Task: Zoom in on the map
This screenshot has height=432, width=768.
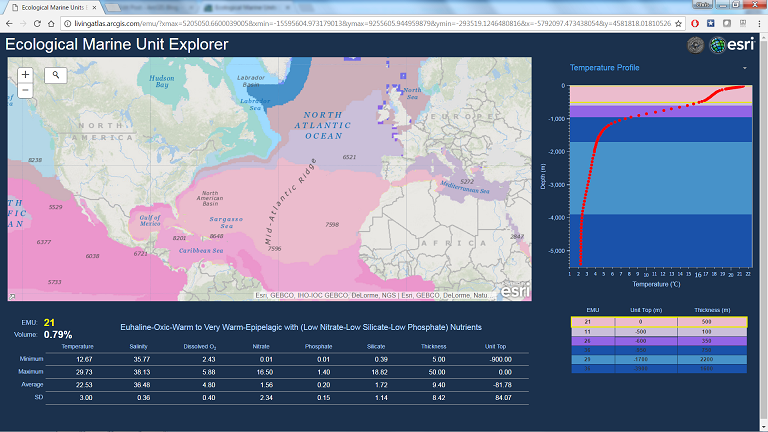Action: click(25, 74)
